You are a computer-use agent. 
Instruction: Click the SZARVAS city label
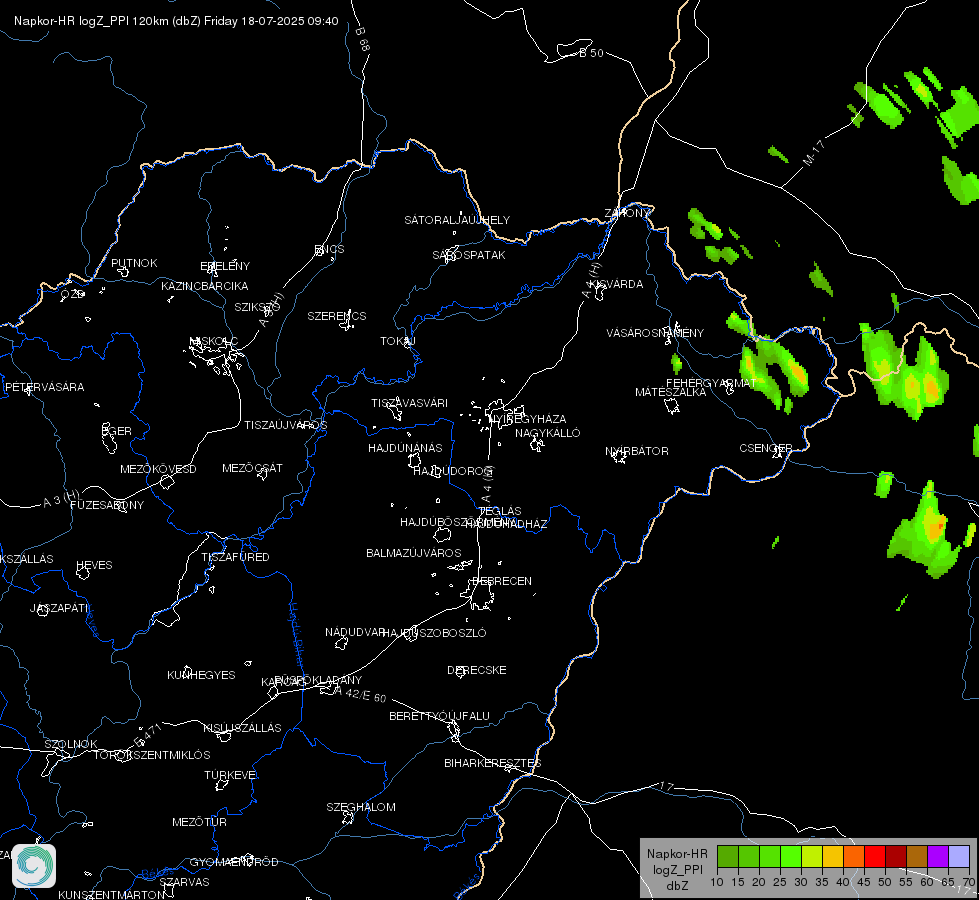(x=184, y=882)
